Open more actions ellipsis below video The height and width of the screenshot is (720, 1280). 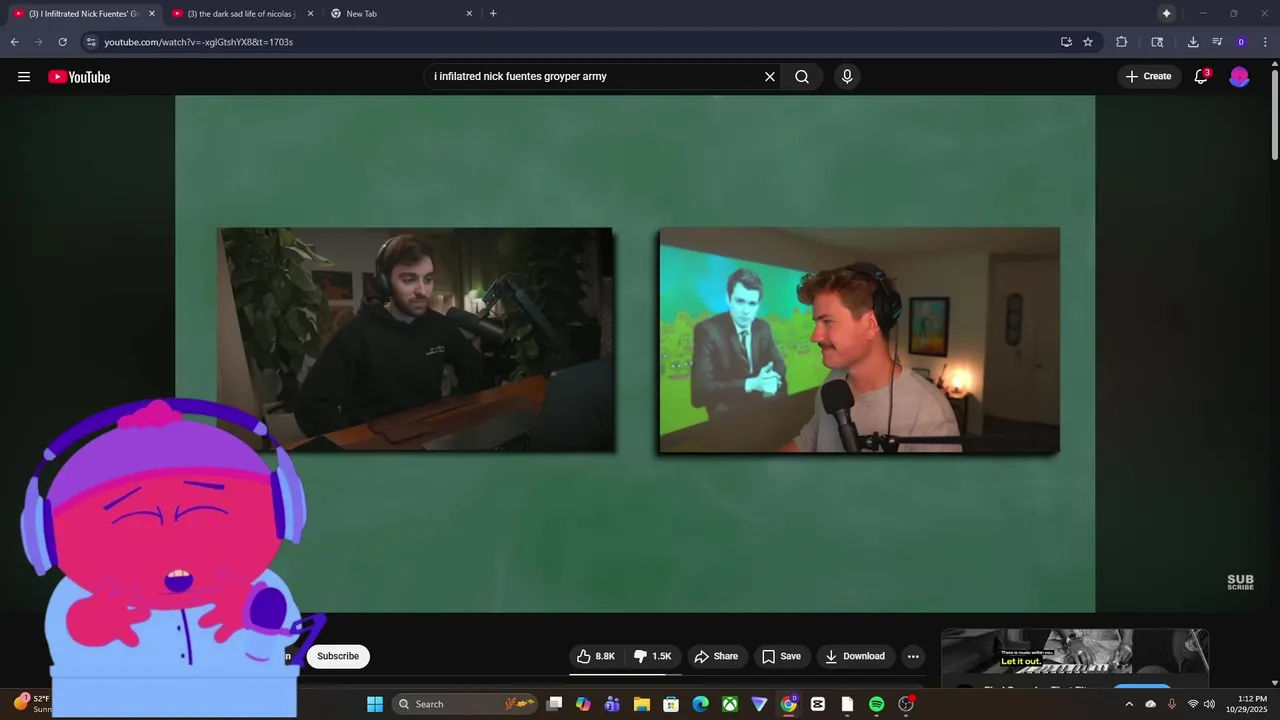point(913,656)
